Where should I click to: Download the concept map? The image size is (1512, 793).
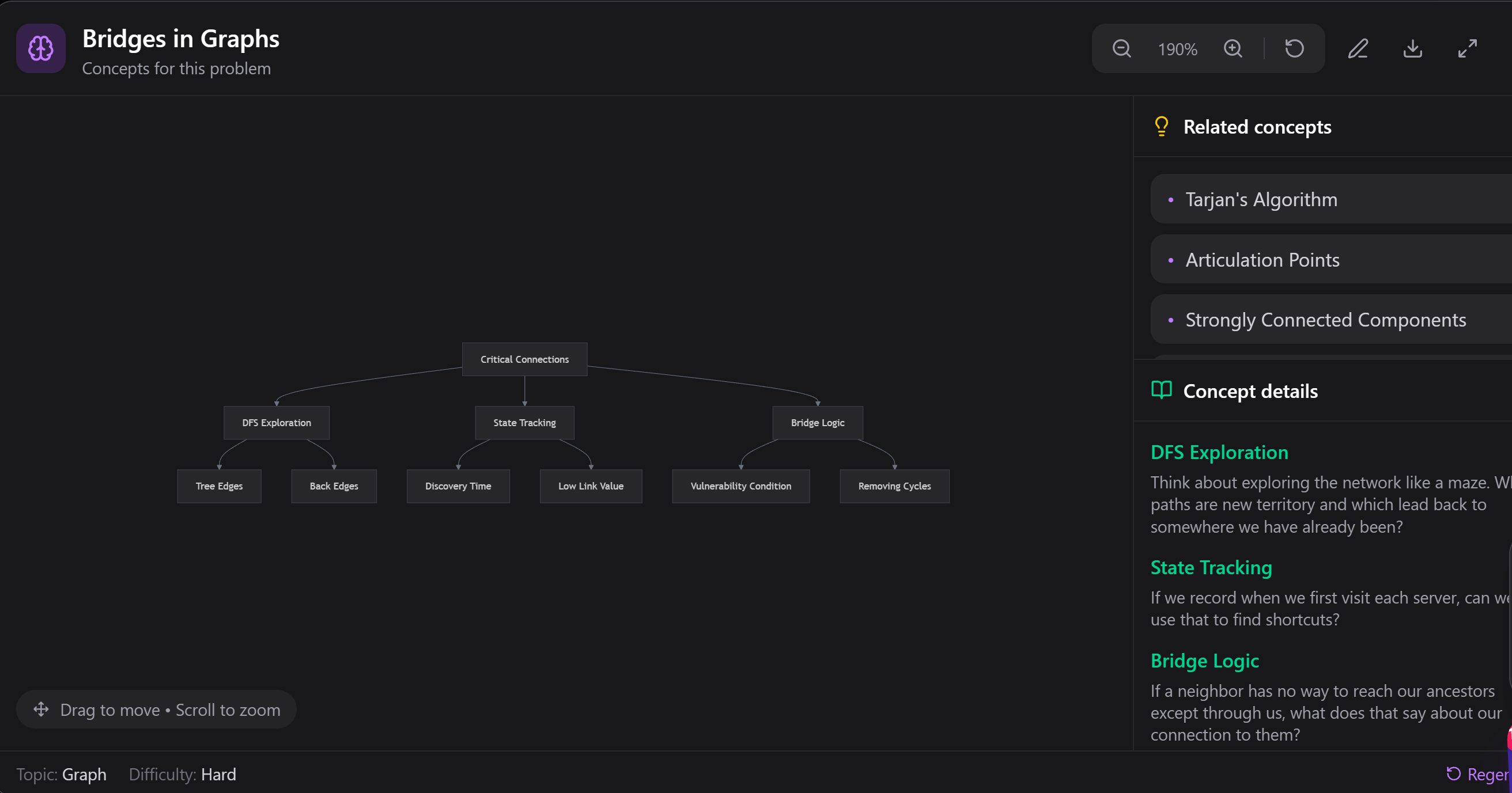pyautogui.click(x=1412, y=49)
